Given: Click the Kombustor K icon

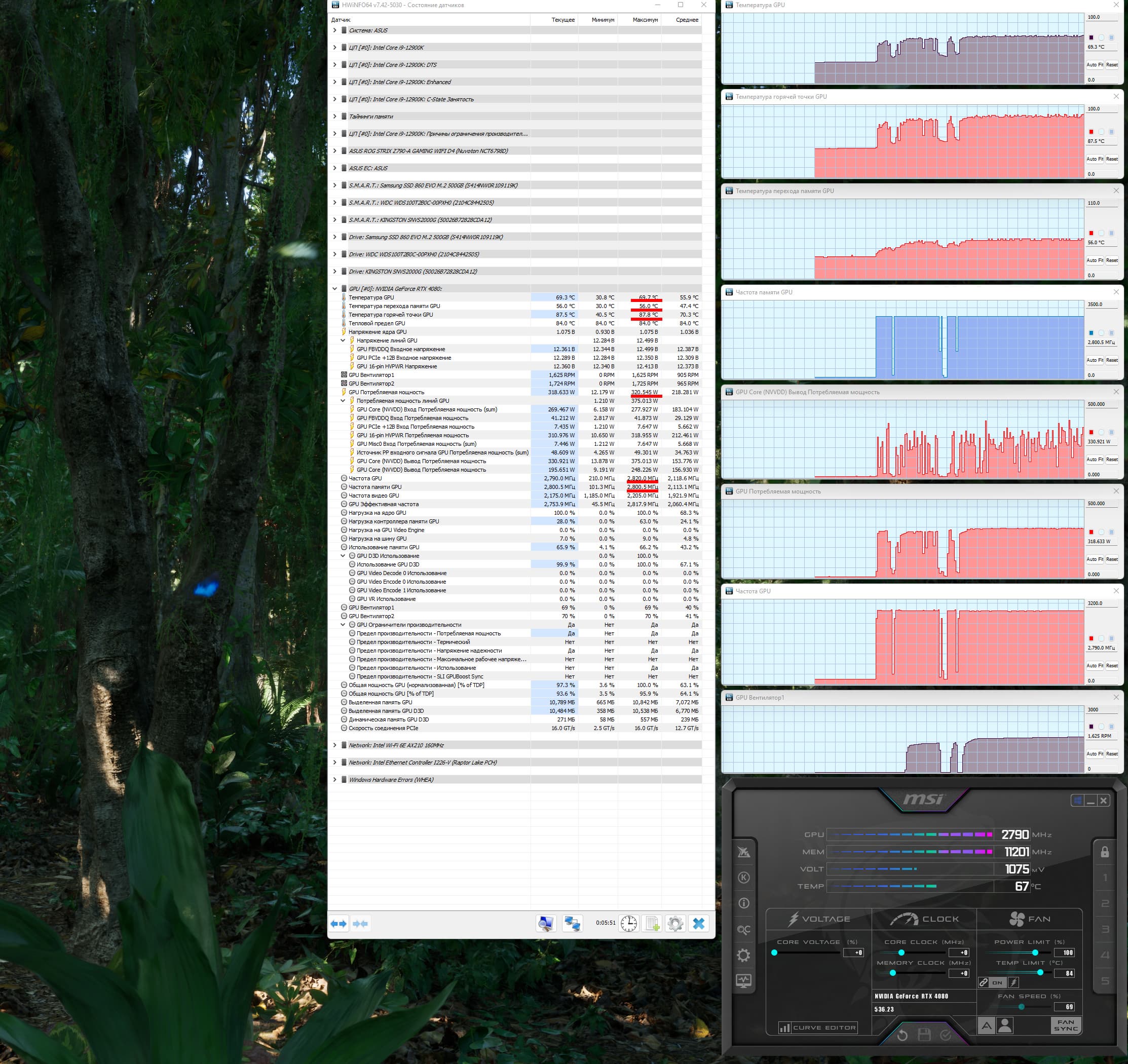Looking at the screenshot, I should [743, 878].
